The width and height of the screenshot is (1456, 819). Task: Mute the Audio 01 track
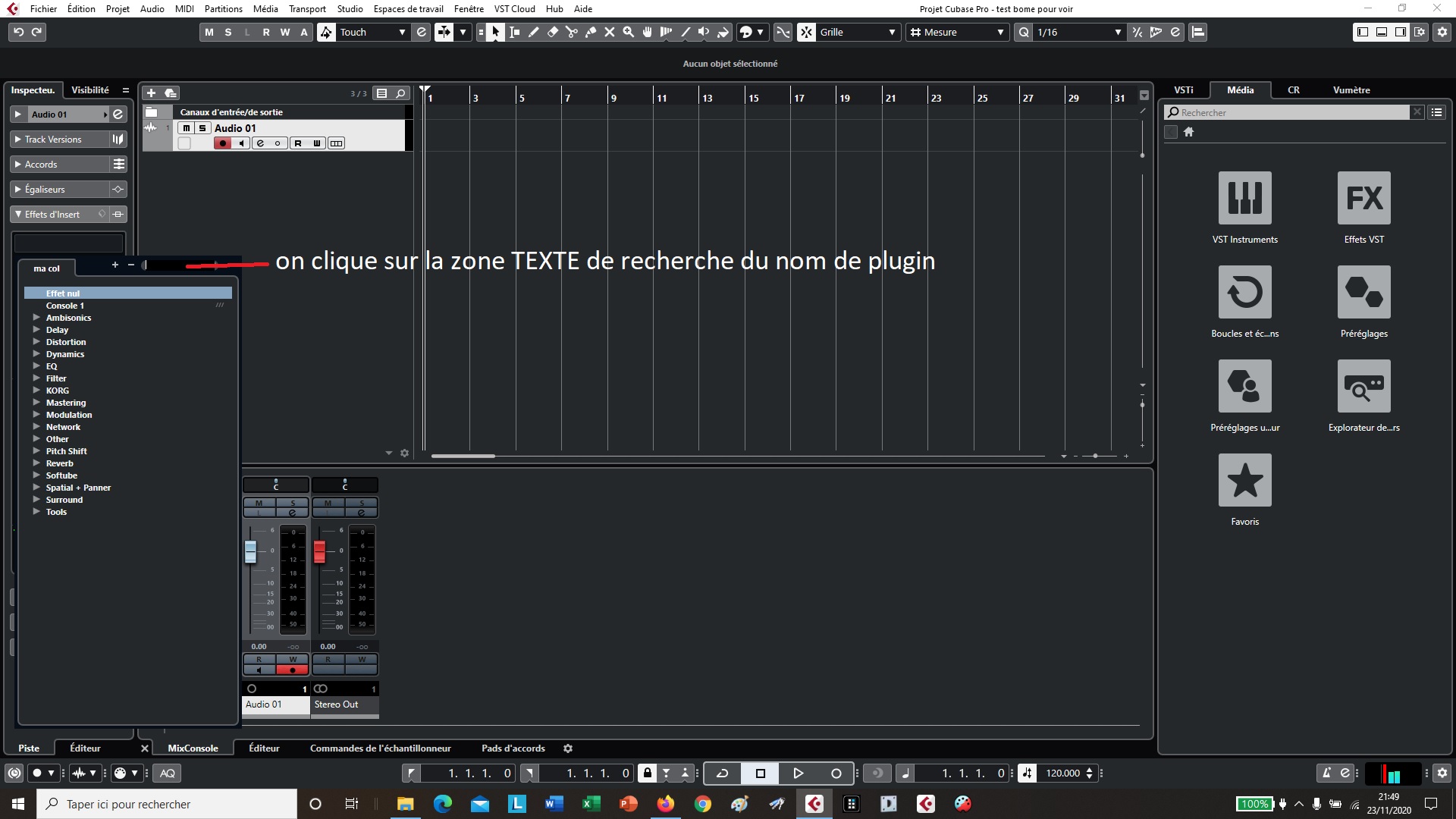pyautogui.click(x=187, y=128)
